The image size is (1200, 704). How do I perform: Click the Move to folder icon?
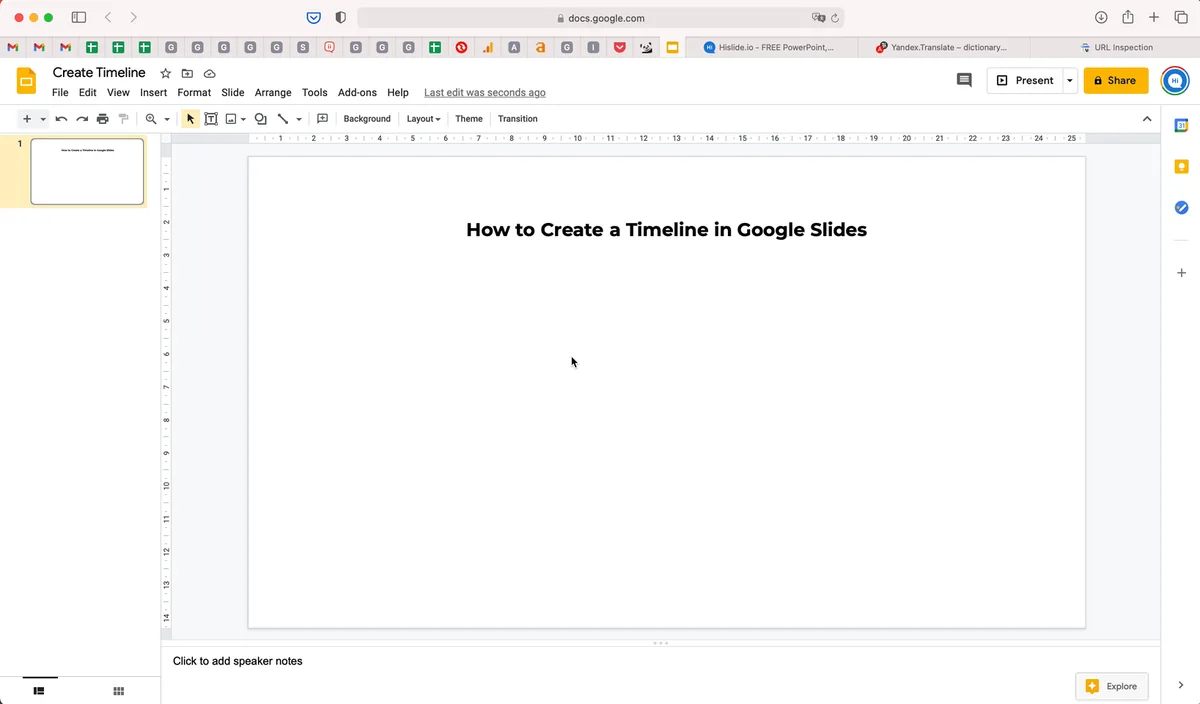tap(187, 74)
